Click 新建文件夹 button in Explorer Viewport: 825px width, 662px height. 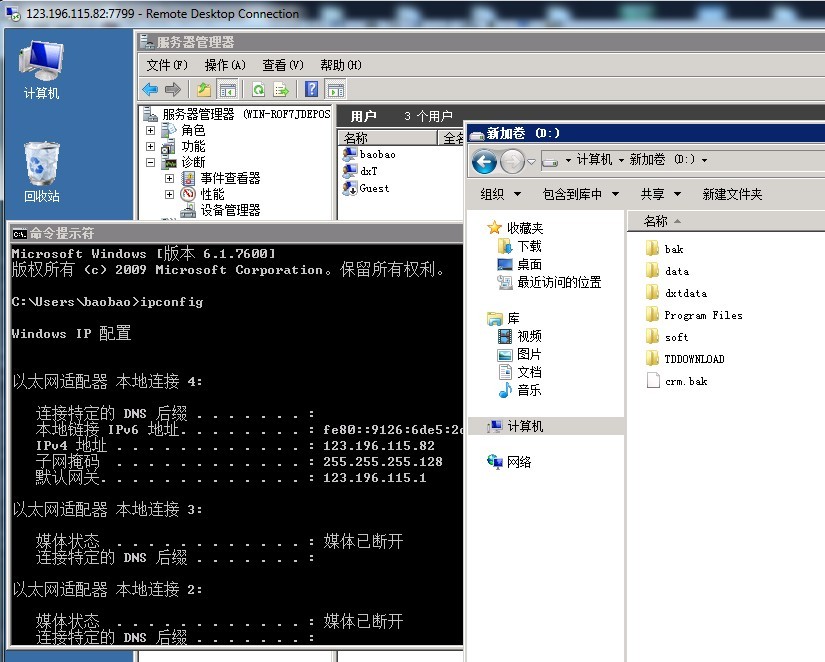pyautogui.click(x=732, y=194)
